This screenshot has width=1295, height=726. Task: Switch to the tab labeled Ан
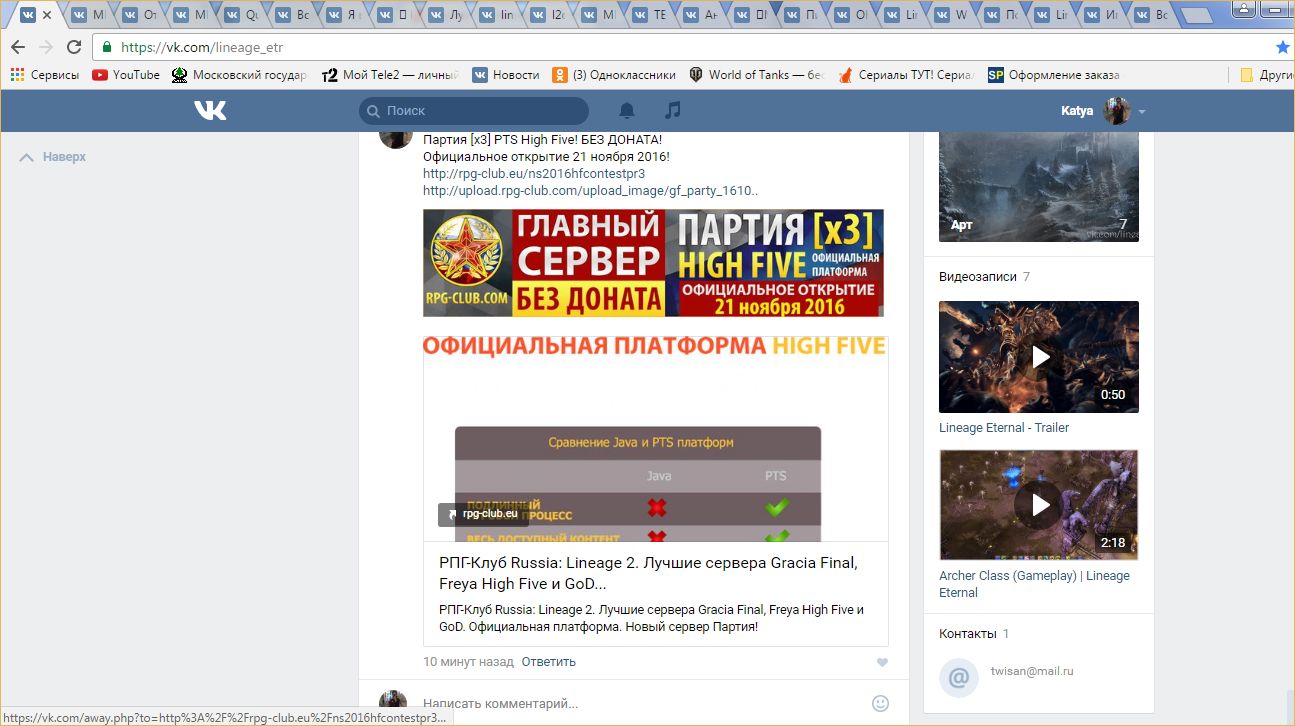click(x=703, y=15)
